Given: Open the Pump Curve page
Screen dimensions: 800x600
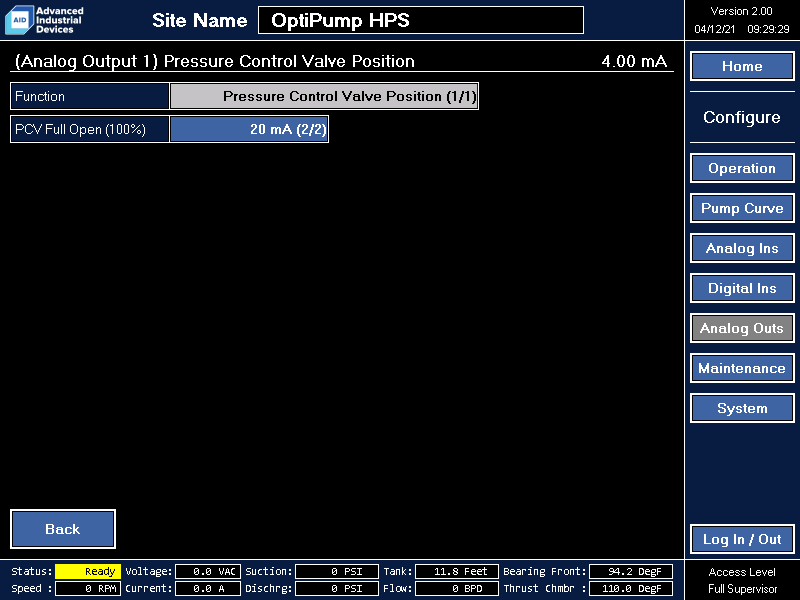Looking at the screenshot, I should click(742, 208).
